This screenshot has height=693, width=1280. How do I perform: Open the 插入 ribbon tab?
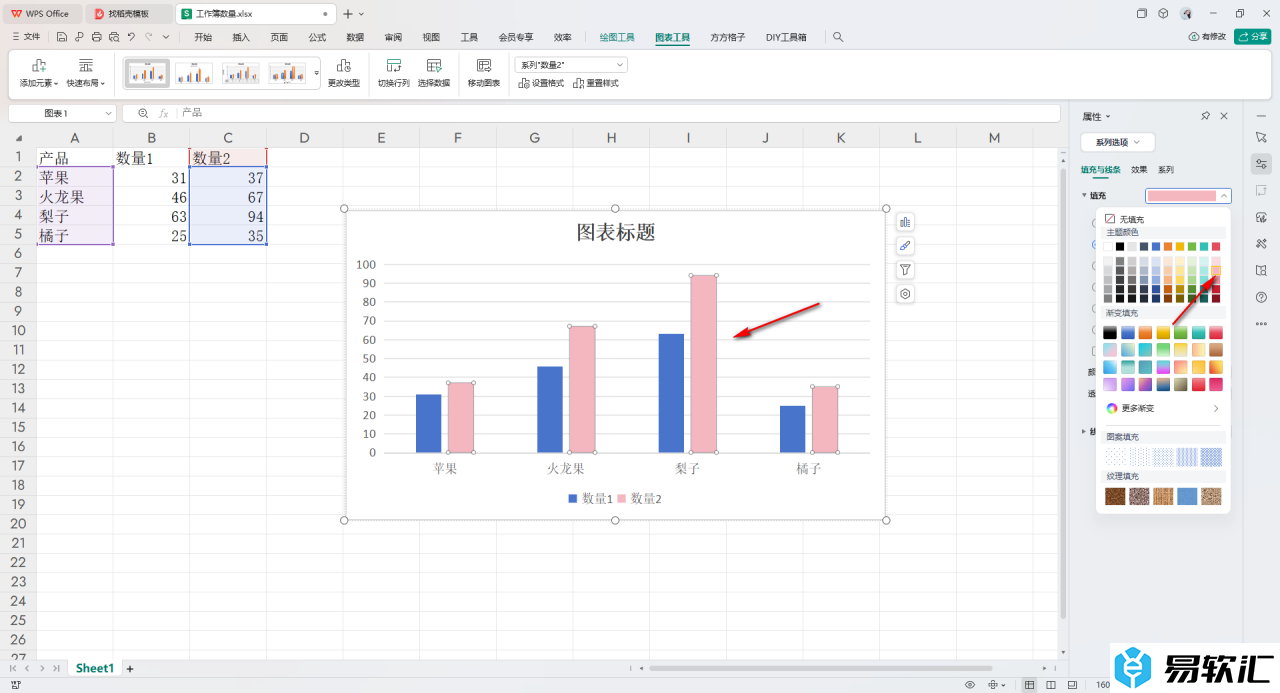(241, 37)
